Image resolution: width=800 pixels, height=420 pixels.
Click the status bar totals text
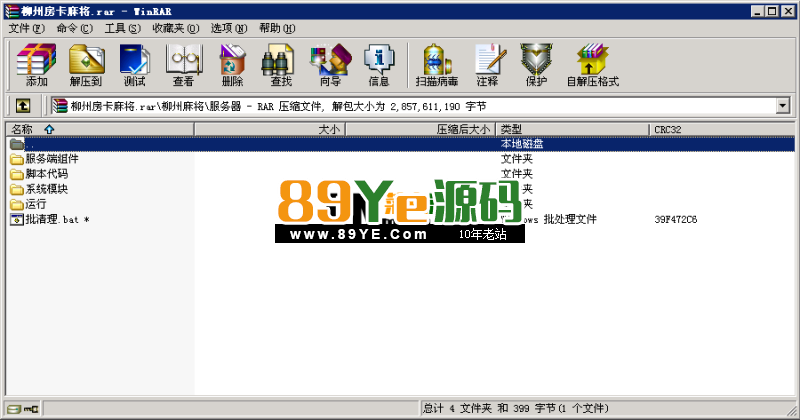(x=515, y=408)
